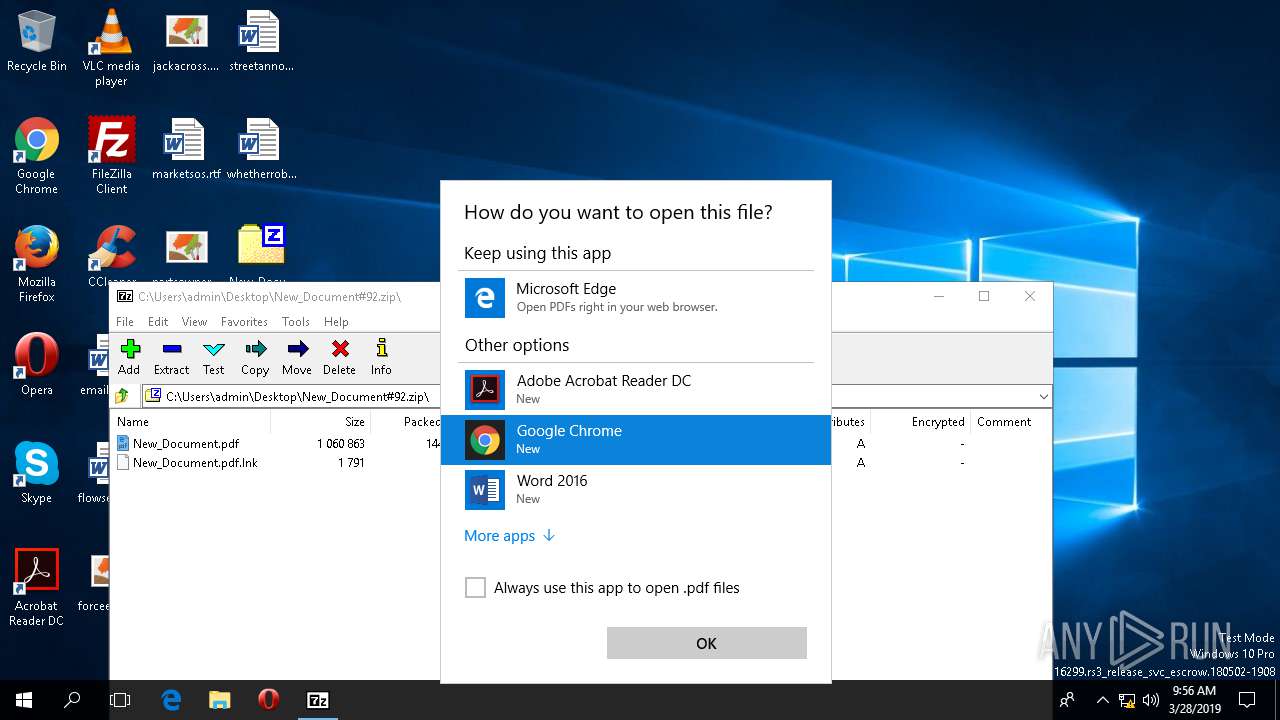Viewport: 1280px width, 720px height.
Task: Sort by the Size column header
Action: point(320,422)
